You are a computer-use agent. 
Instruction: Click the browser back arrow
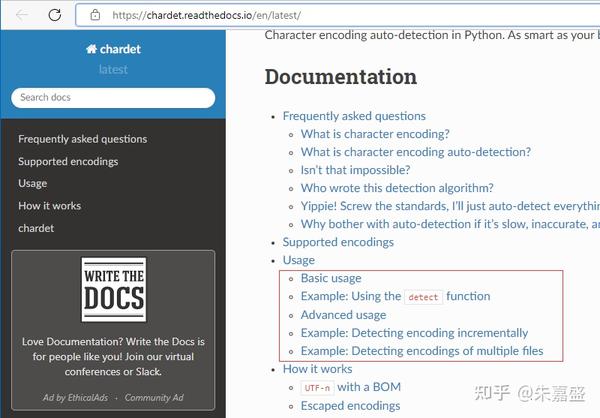21,15
